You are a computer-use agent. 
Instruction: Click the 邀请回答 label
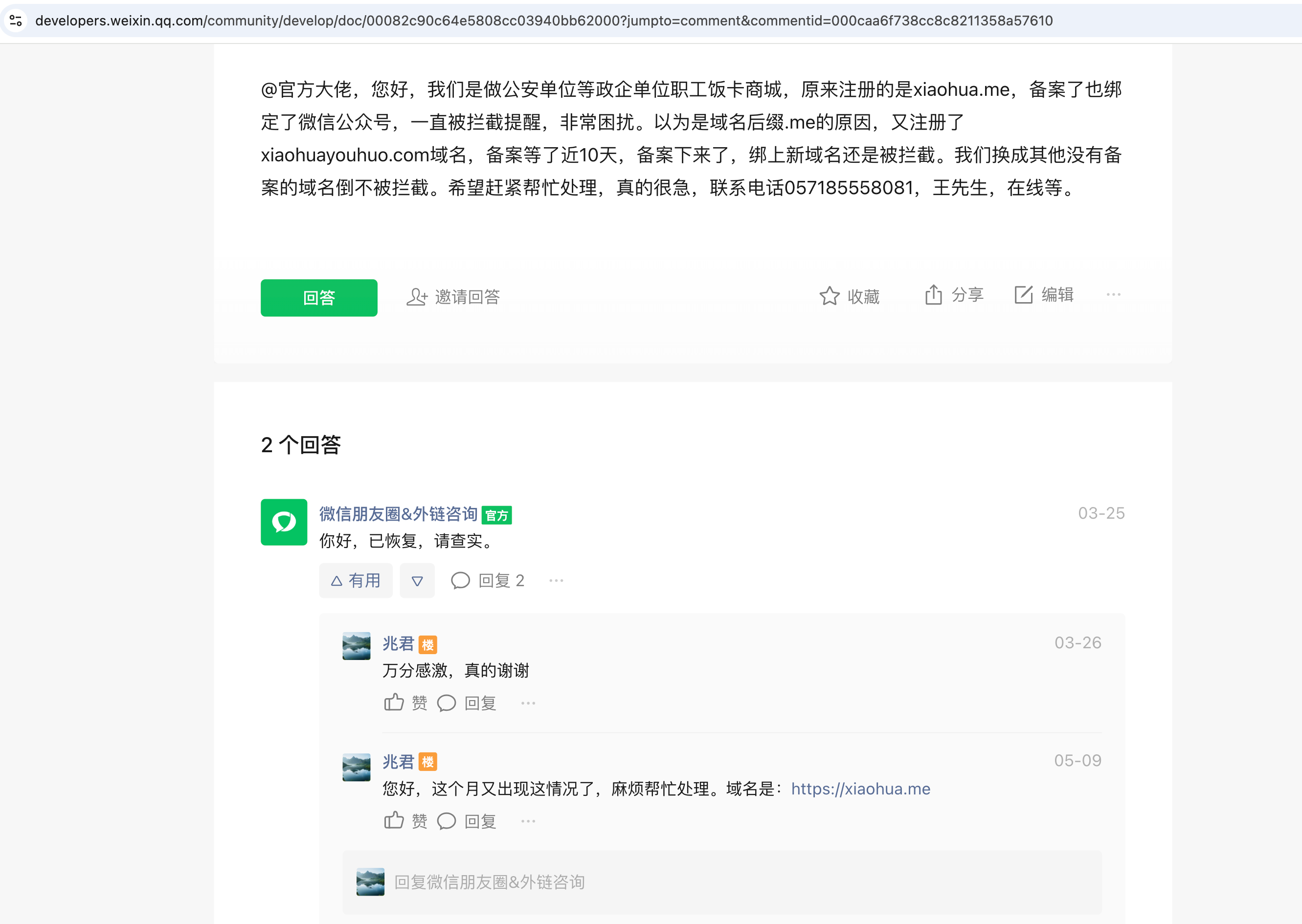coord(467,297)
